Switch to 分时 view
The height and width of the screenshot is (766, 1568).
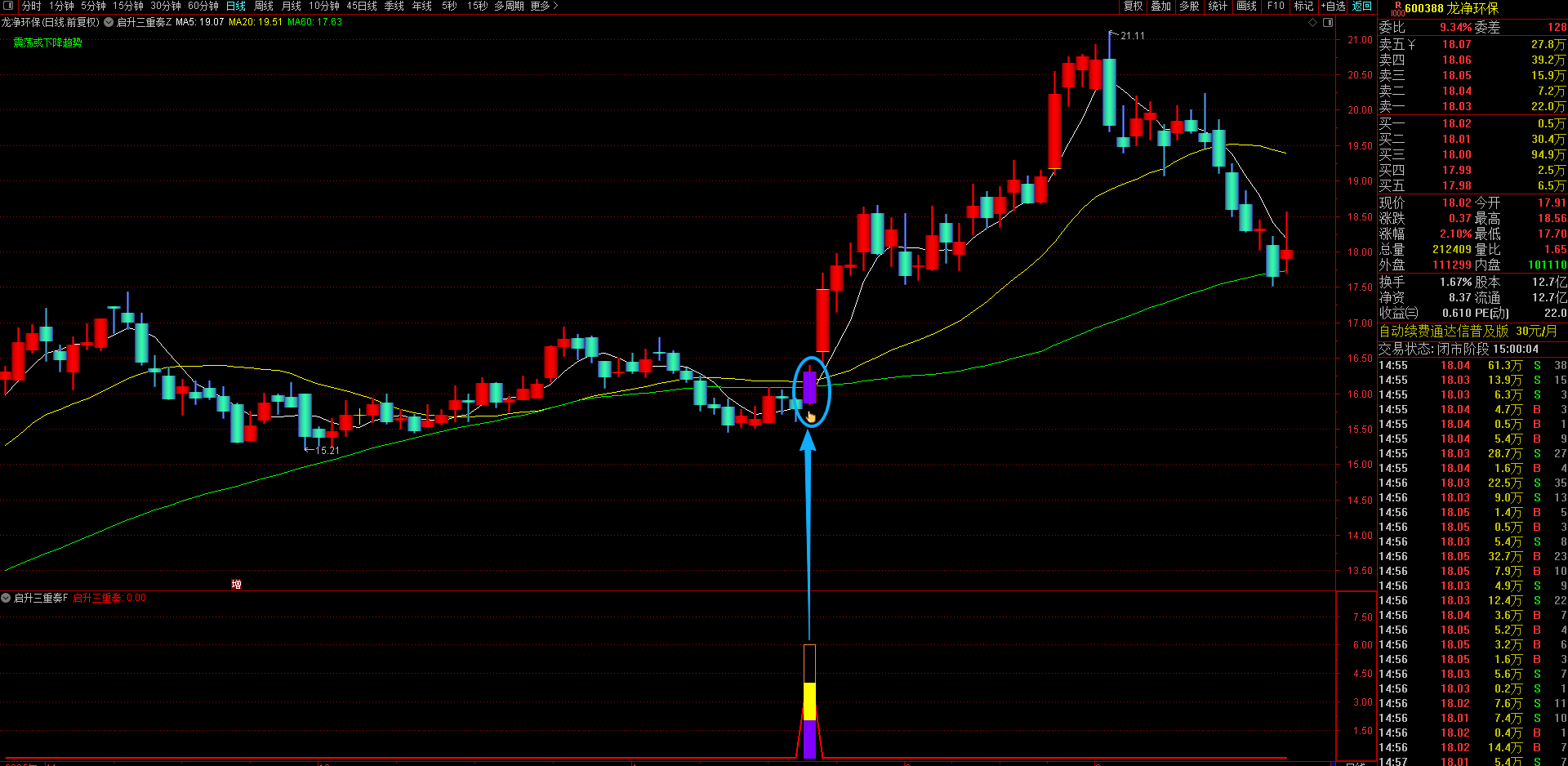[31, 6]
